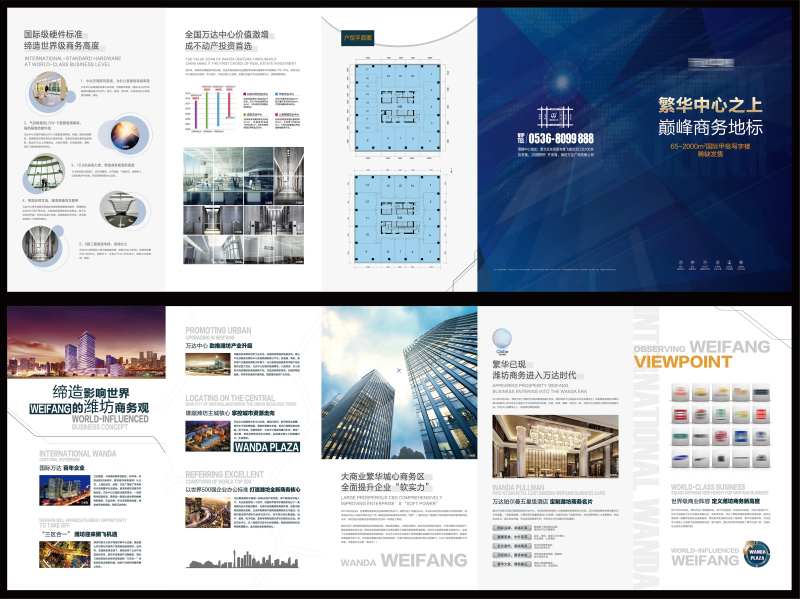Select the "WORLD-CLASS BUSINESS" heading
This screenshot has height=599, width=800.
click(708, 487)
